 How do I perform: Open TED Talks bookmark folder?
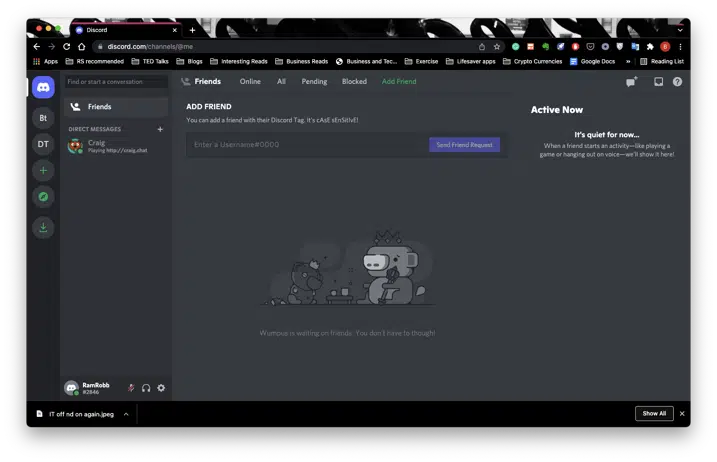click(150, 61)
